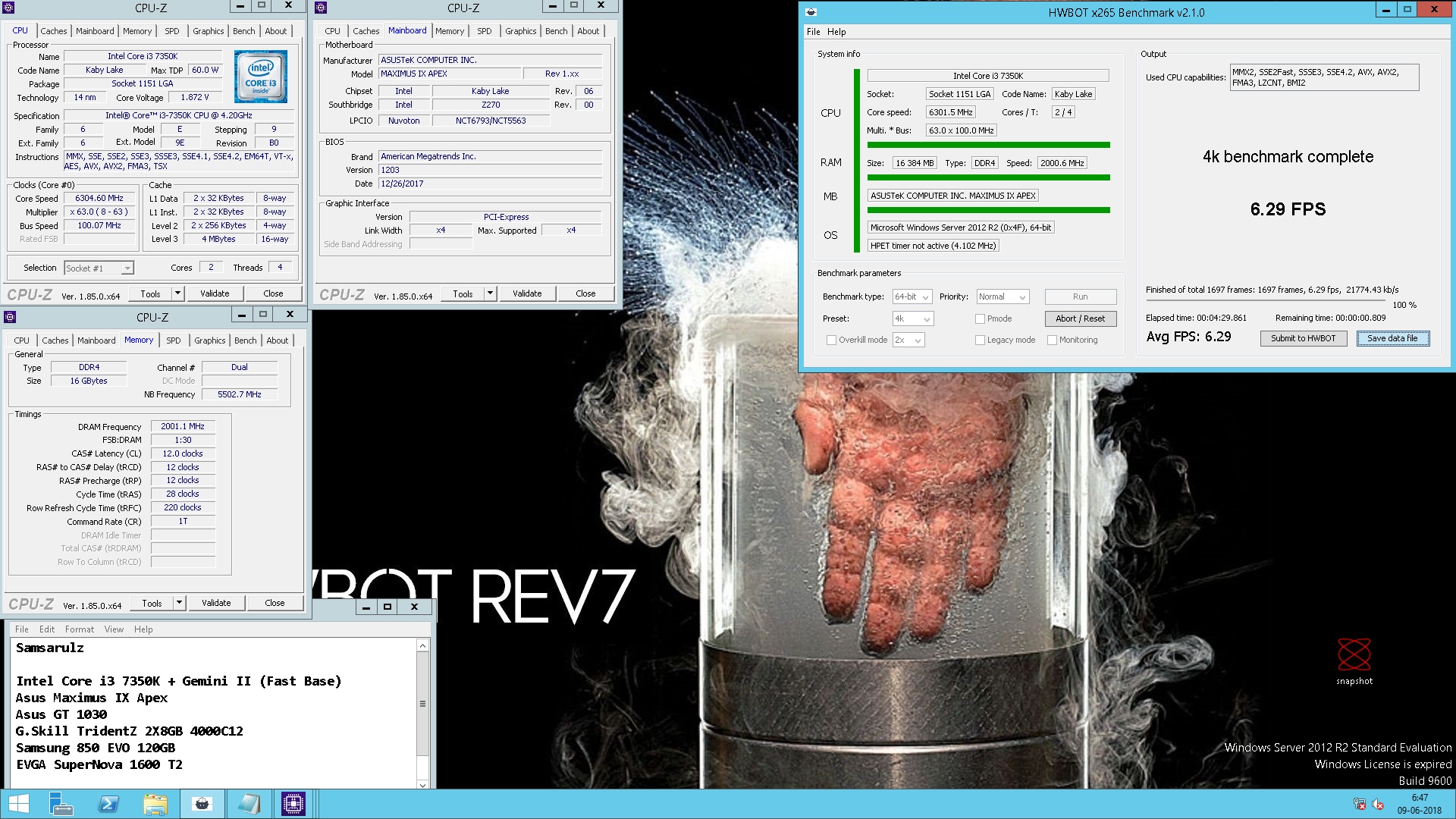Image resolution: width=1456 pixels, height=819 pixels.
Task: Click the tray volume icon
Action: click(1378, 805)
